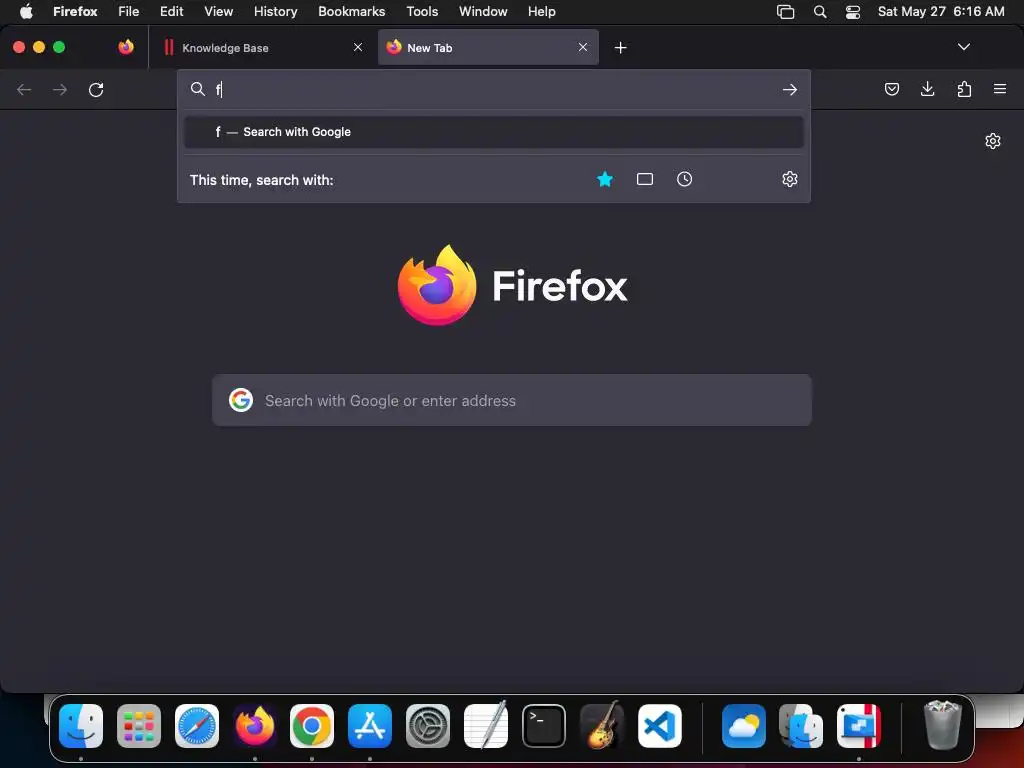Open GarageBand from the Dock

point(601,726)
